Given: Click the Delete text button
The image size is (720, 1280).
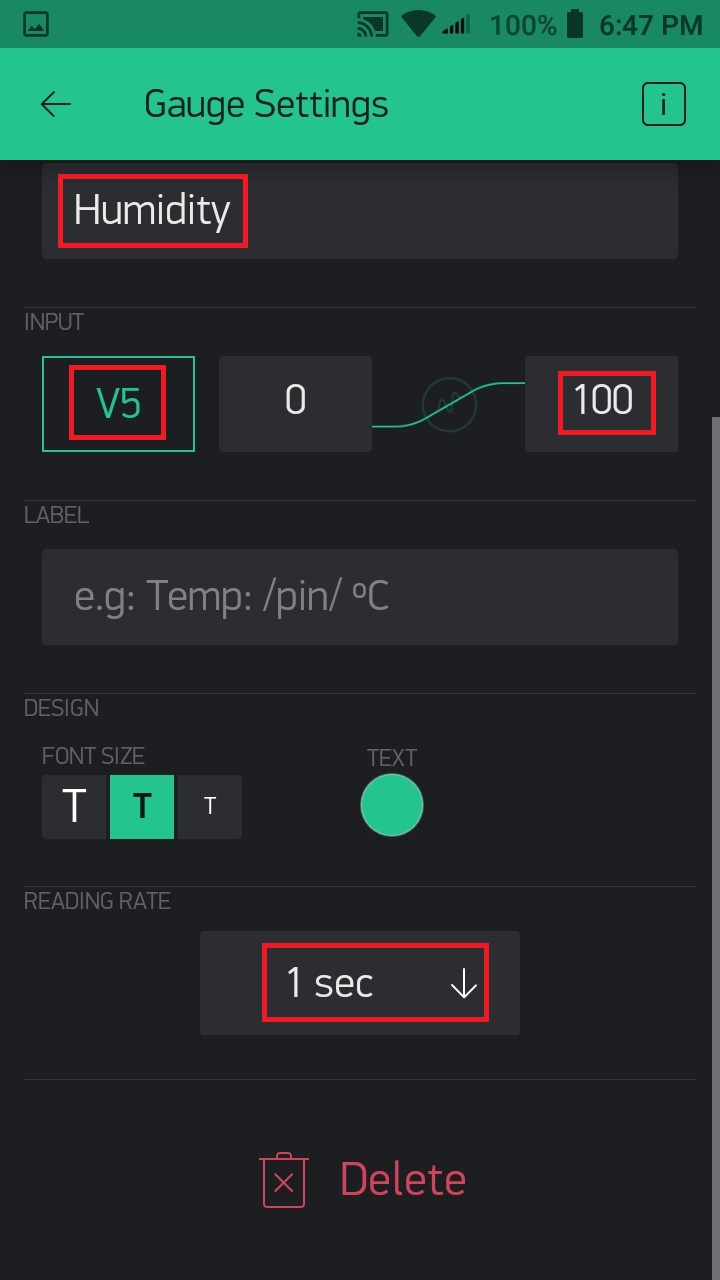Looking at the screenshot, I should click(402, 1180).
